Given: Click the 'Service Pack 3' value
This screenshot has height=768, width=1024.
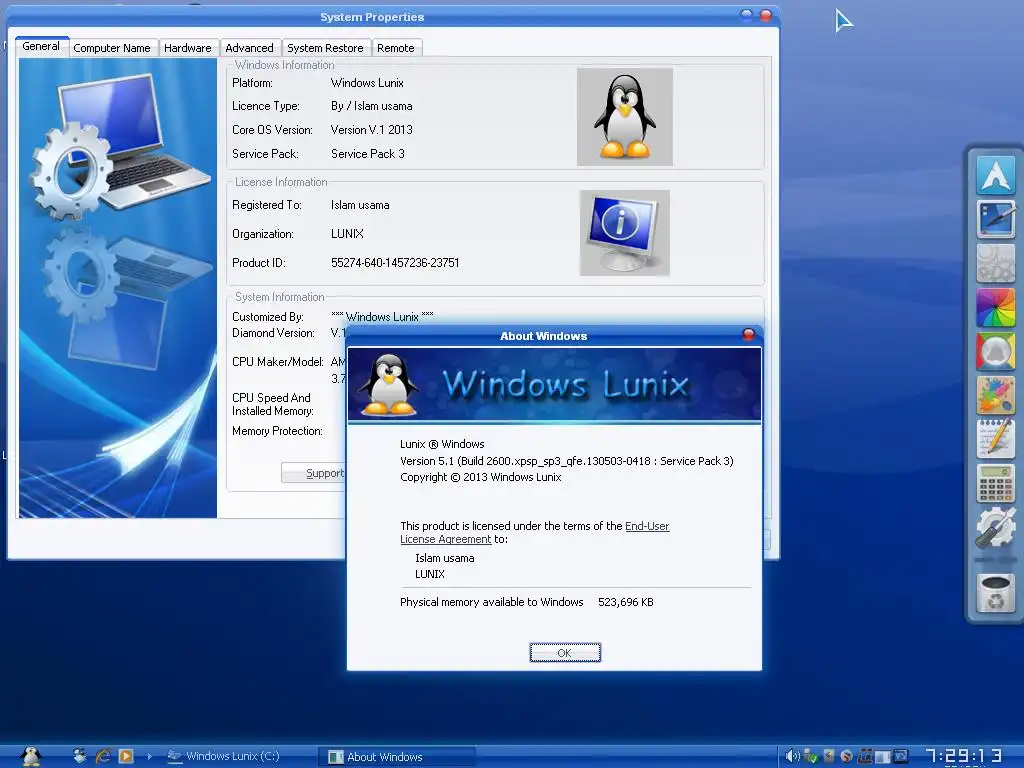Looking at the screenshot, I should click(368, 153).
